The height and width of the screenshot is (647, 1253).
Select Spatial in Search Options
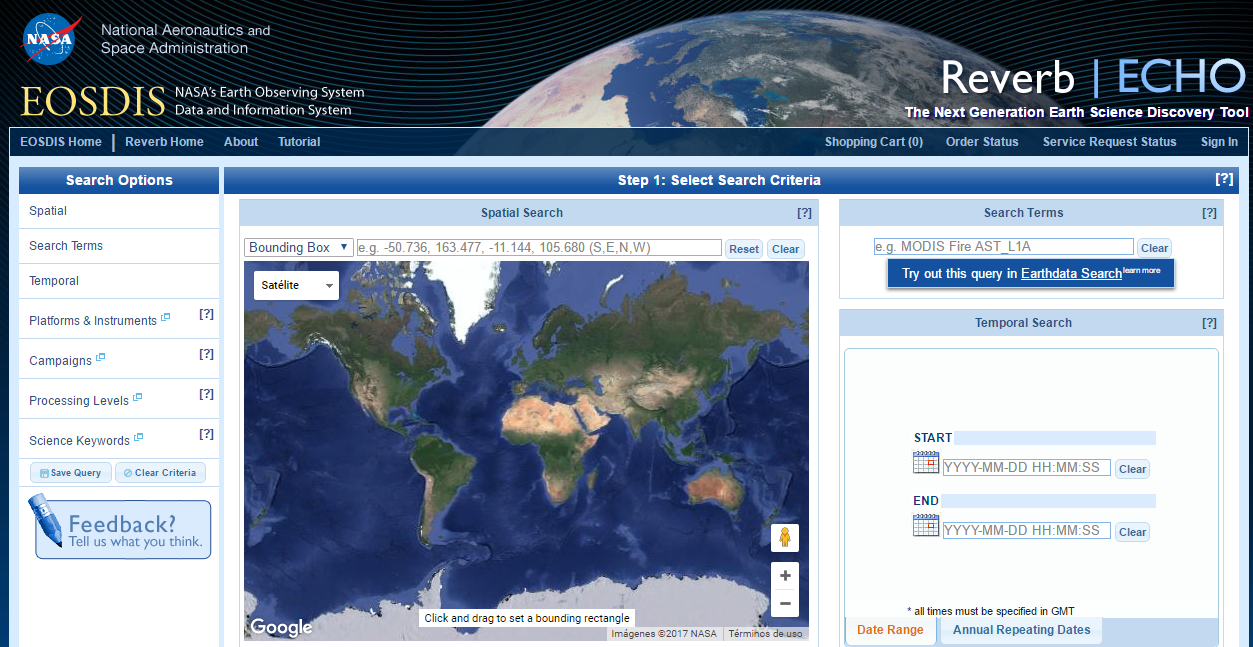click(48, 211)
